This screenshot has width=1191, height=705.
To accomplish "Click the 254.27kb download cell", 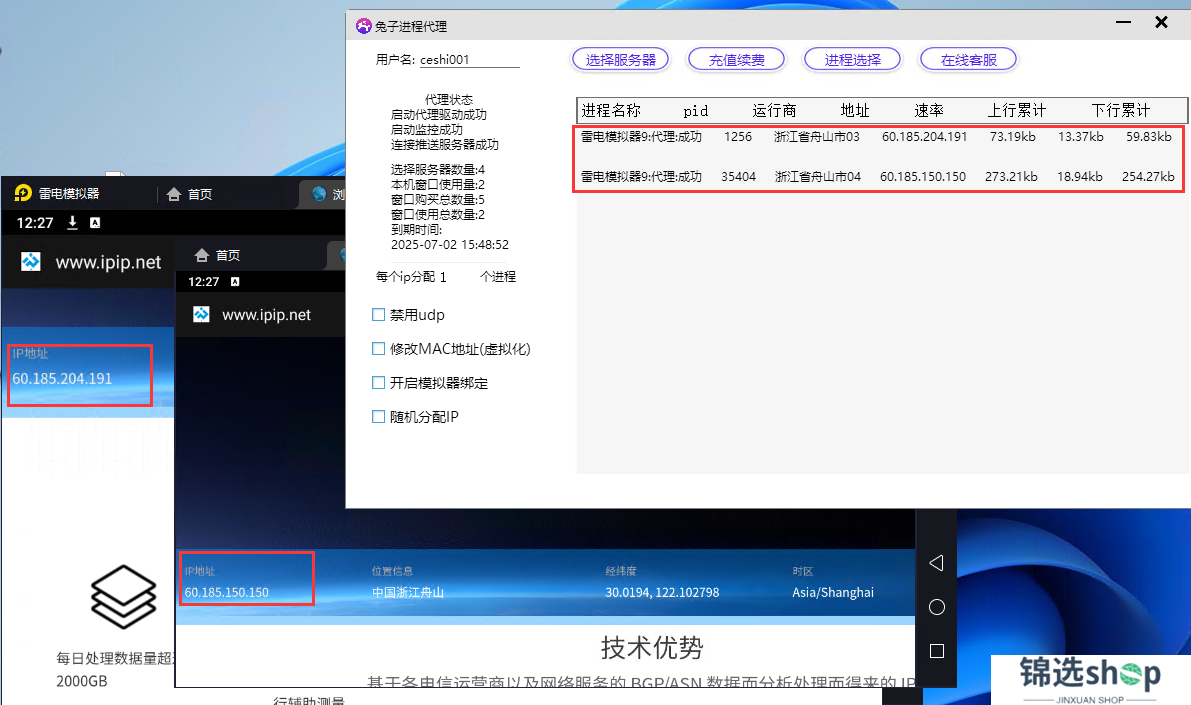I will pos(1148,176).
